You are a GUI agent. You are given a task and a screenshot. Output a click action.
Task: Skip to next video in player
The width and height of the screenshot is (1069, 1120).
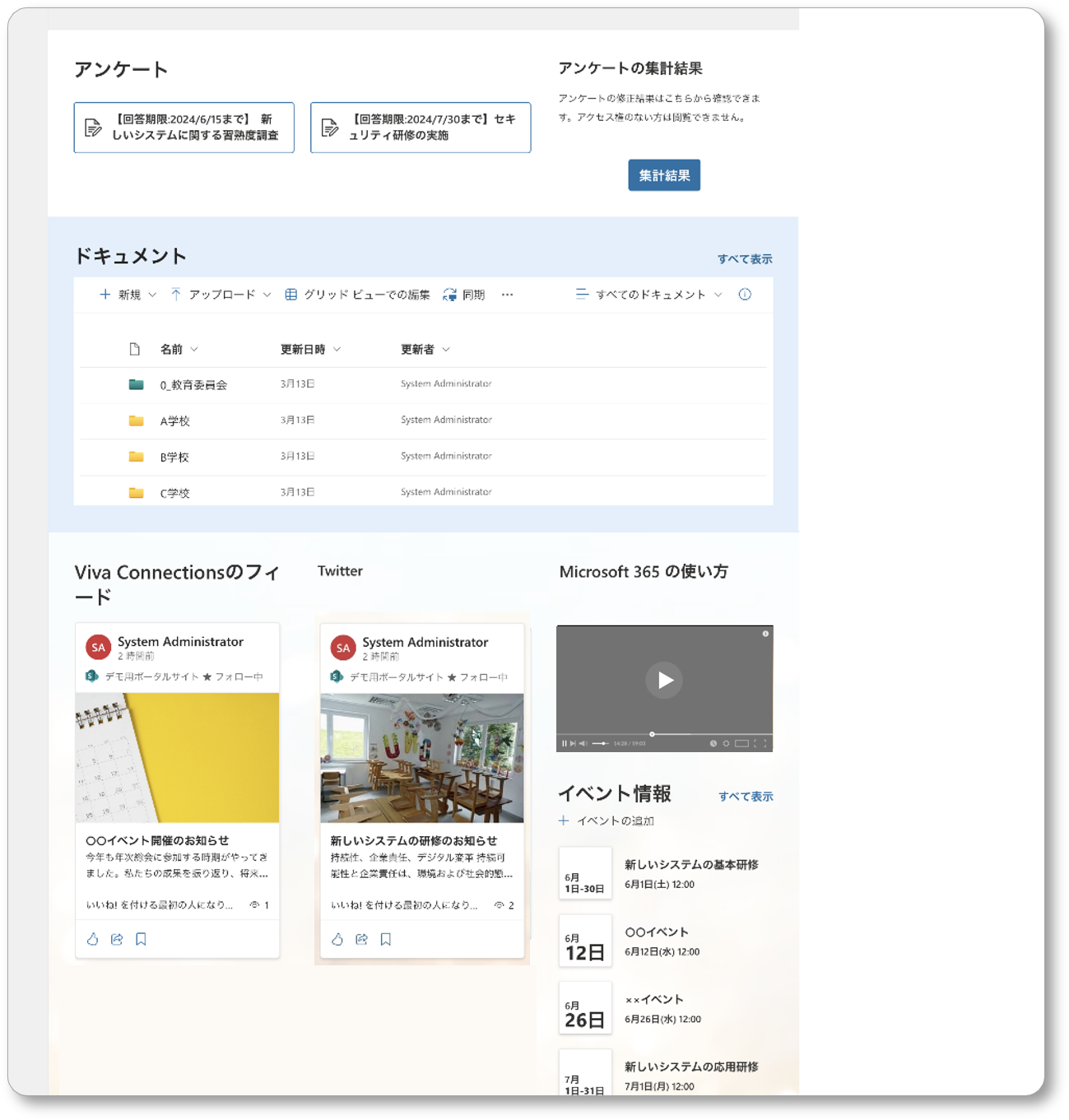pyautogui.click(x=574, y=744)
